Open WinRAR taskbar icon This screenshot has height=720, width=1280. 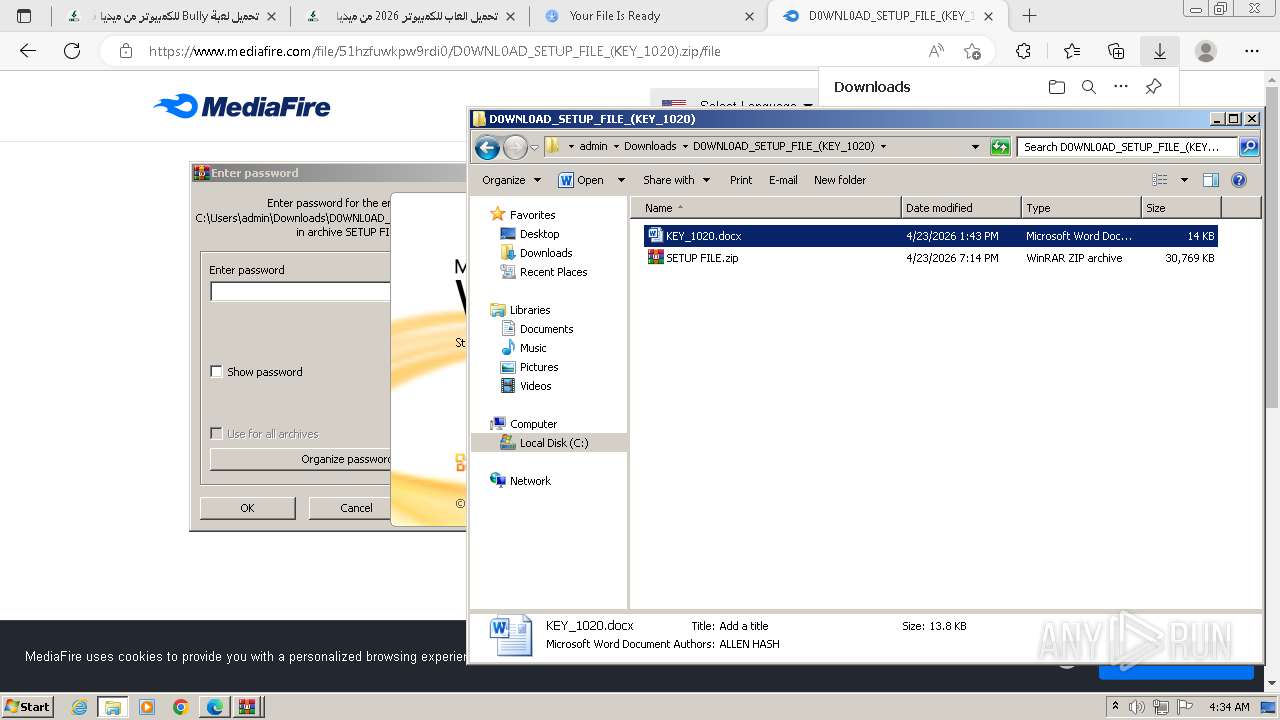[247, 707]
